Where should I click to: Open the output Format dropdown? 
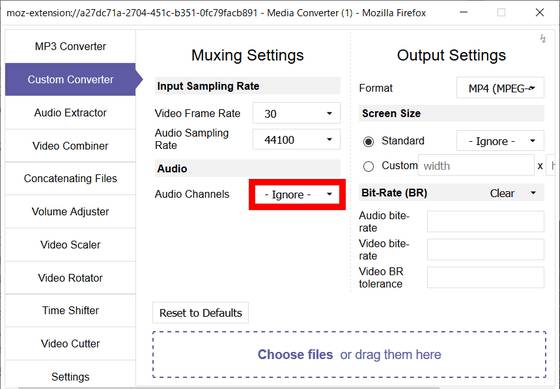pos(500,88)
